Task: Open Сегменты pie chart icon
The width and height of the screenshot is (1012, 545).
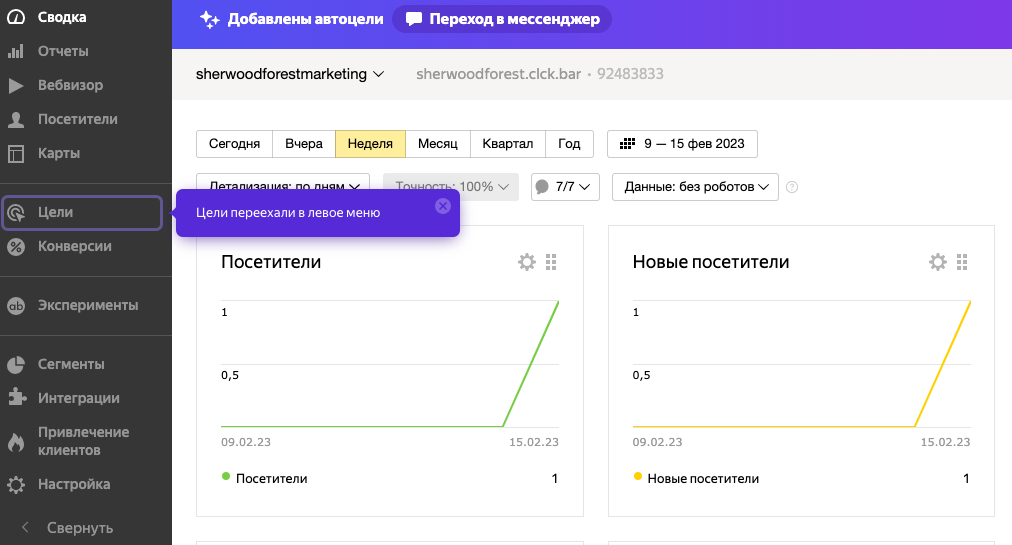Action: (16, 364)
